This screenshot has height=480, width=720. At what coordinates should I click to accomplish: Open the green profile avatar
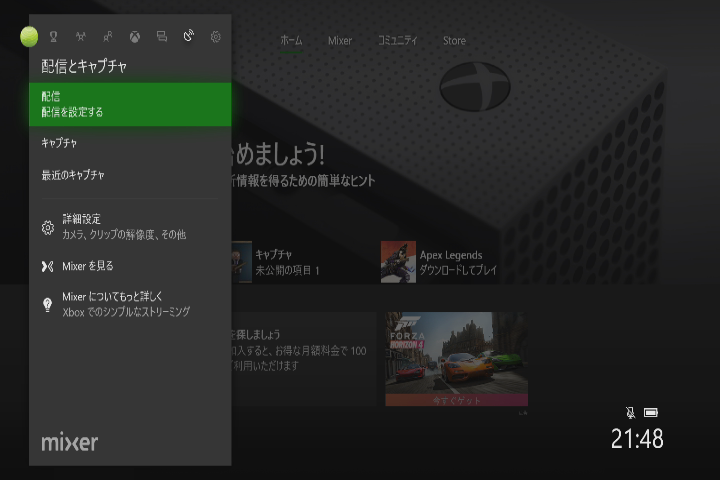coord(29,36)
